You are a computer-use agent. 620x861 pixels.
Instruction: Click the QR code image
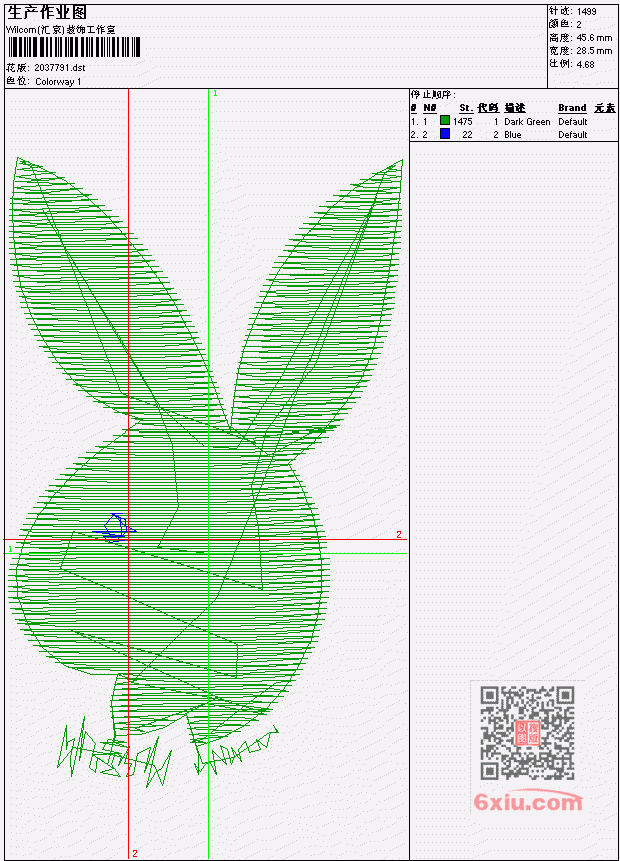point(527,733)
